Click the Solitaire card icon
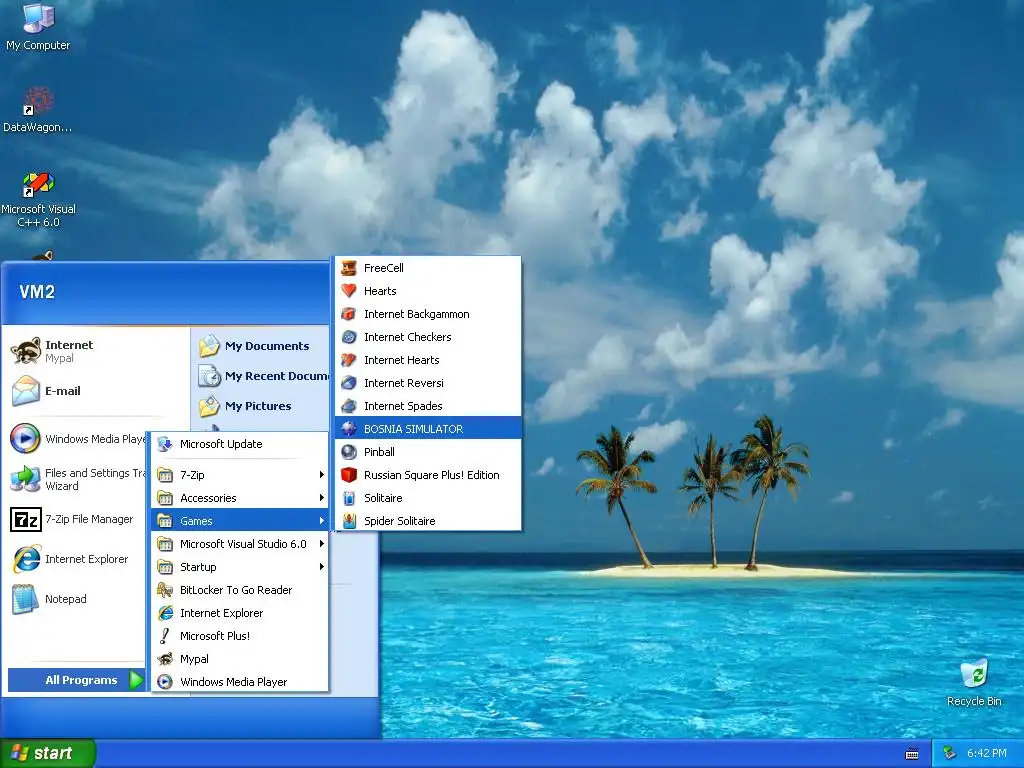The height and width of the screenshot is (768, 1024). pyautogui.click(x=349, y=498)
